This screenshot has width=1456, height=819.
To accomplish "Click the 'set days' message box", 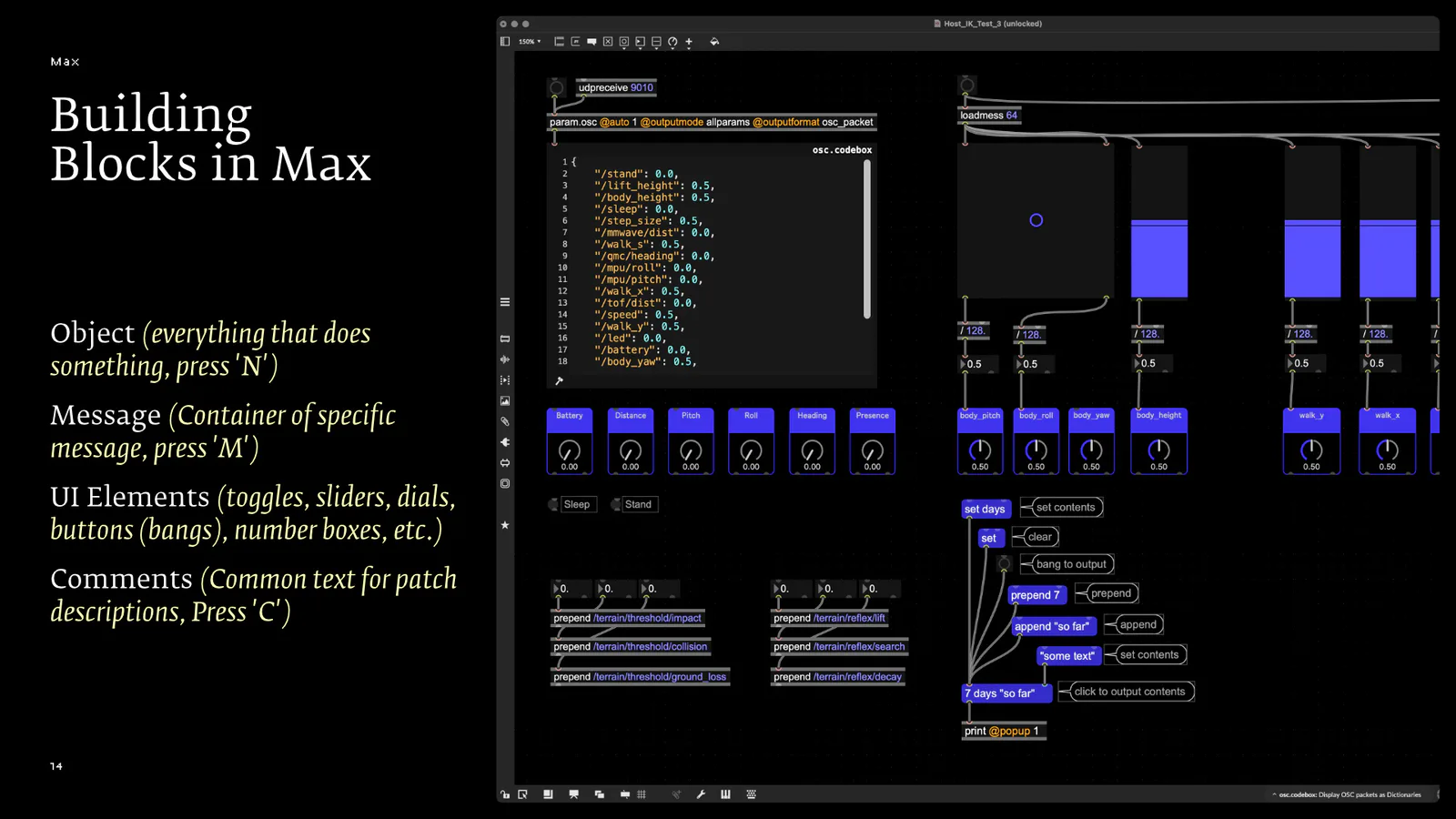I will (x=985, y=509).
